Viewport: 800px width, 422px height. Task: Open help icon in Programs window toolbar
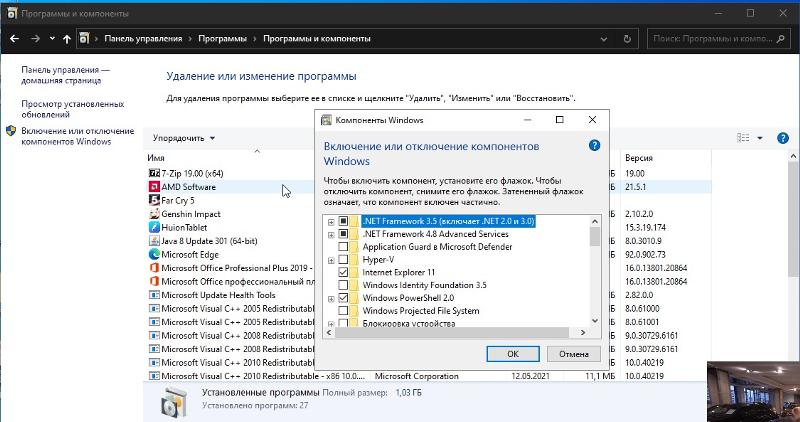point(783,138)
